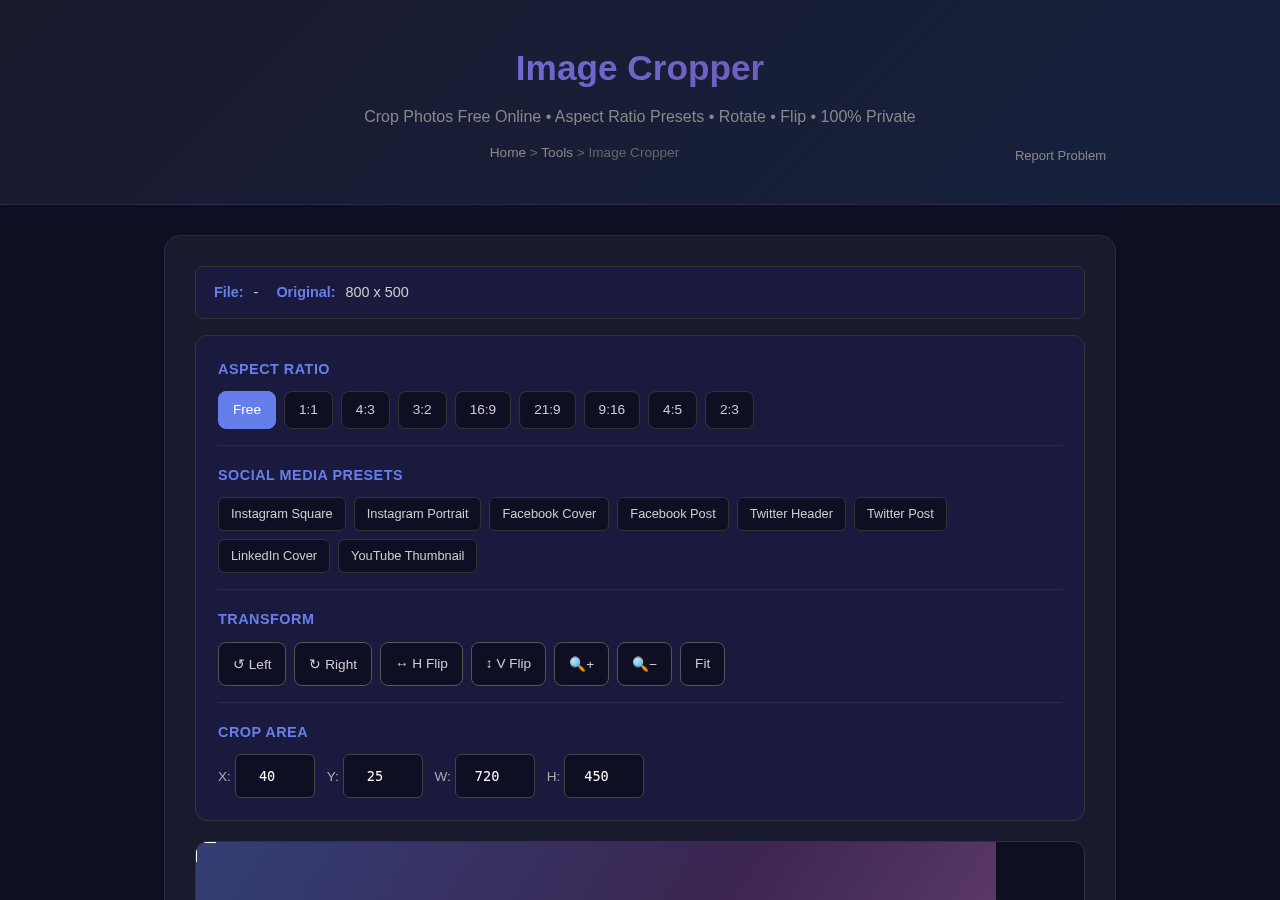Apply the YouTube Thumbnail preset
This screenshot has height=900, width=1280.
(x=407, y=556)
